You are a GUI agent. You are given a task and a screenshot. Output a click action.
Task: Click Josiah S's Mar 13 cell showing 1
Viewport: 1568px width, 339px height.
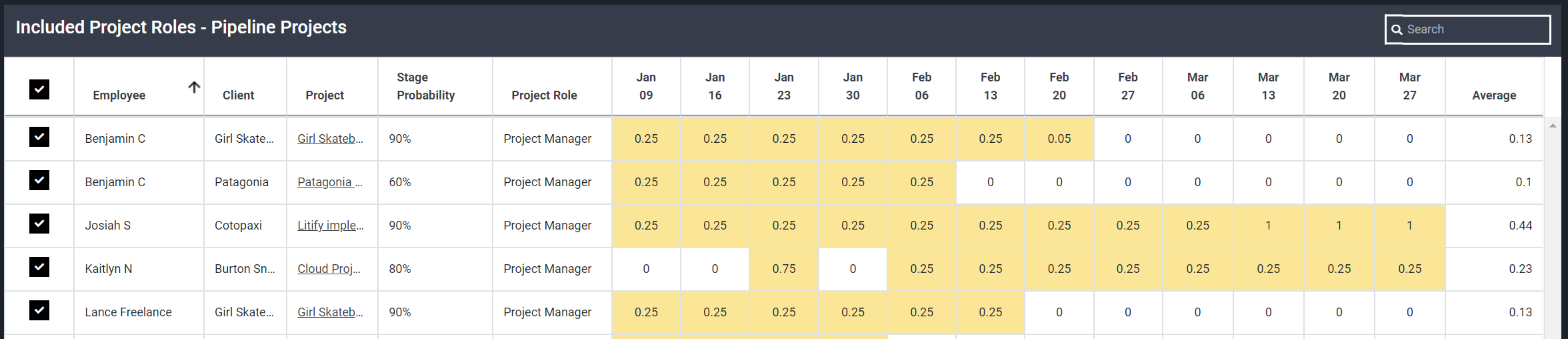pyautogui.click(x=1269, y=226)
